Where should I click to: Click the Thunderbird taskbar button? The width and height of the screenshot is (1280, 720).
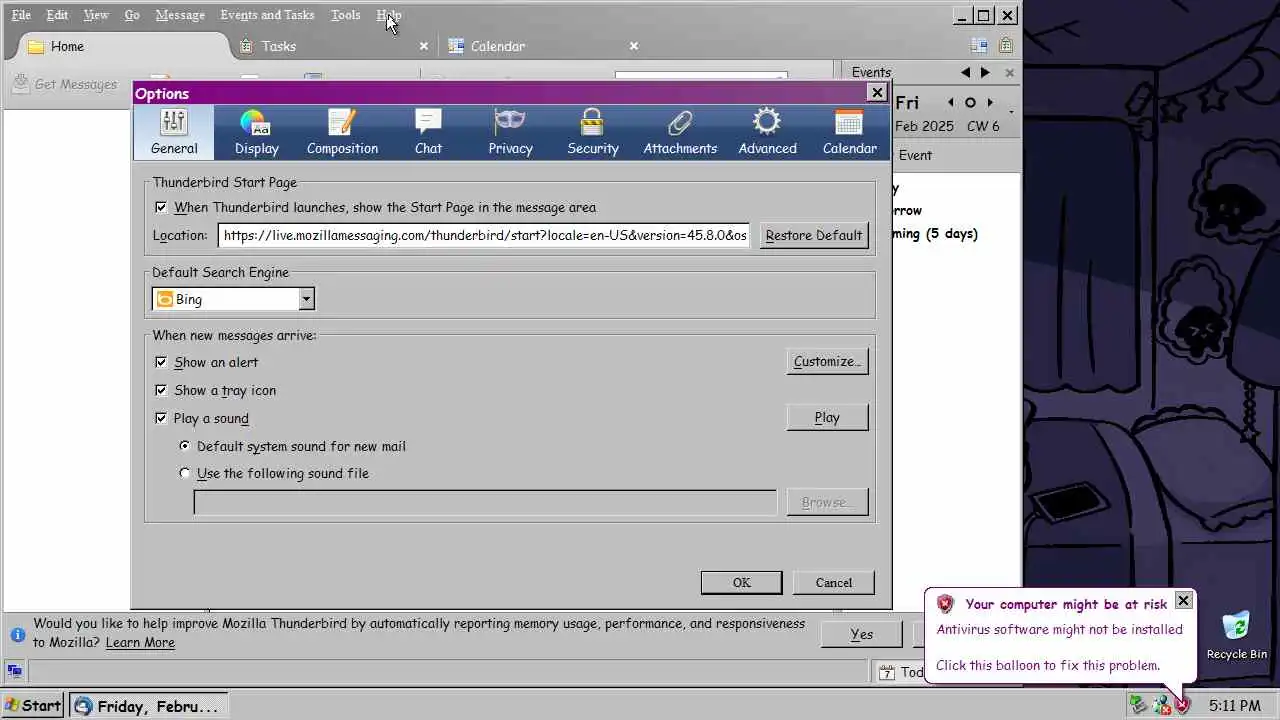coord(149,706)
